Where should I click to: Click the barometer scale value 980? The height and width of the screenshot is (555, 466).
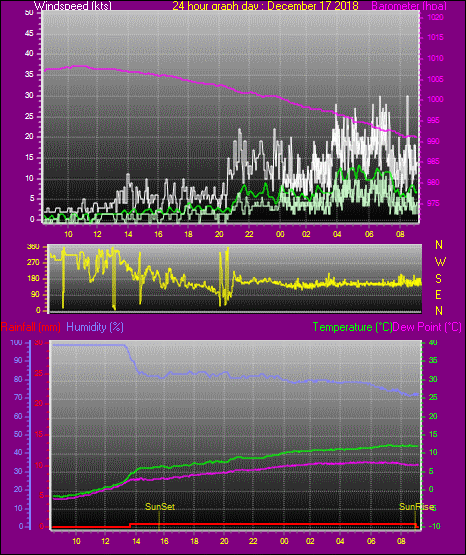click(x=433, y=182)
